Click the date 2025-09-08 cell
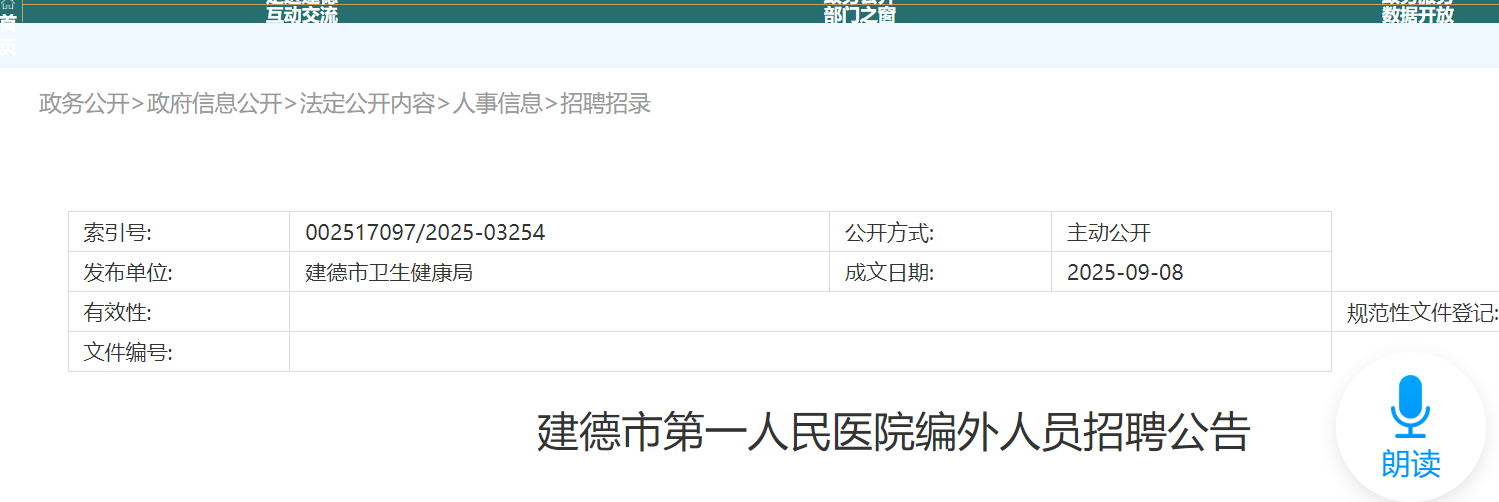Screen dimensions: 1499x502 click(1125, 272)
